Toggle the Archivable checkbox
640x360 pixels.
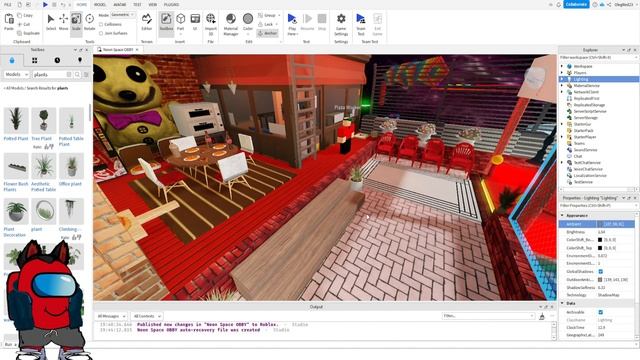[x=600, y=312]
